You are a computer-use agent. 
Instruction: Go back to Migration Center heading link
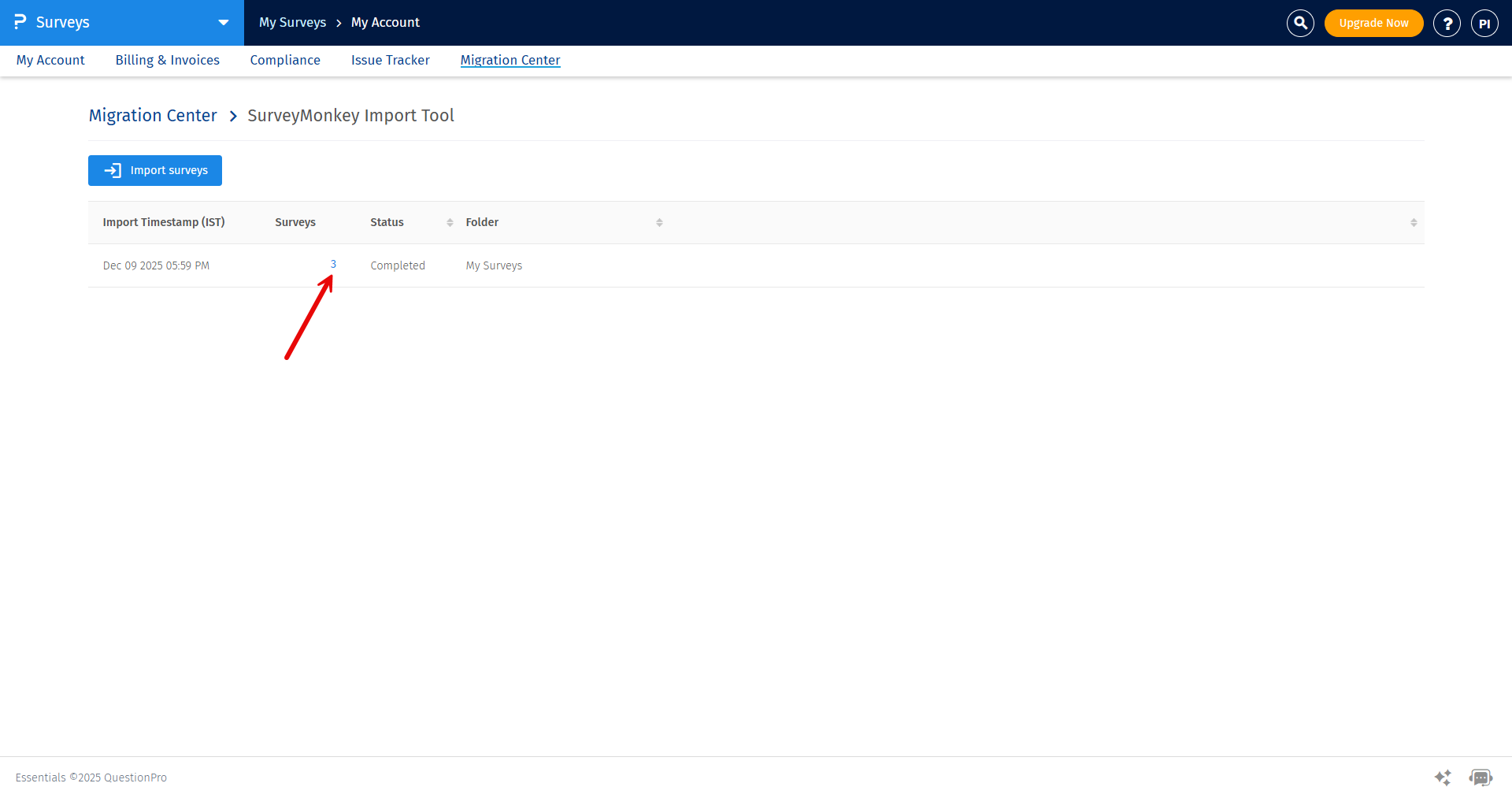pyautogui.click(x=153, y=115)
